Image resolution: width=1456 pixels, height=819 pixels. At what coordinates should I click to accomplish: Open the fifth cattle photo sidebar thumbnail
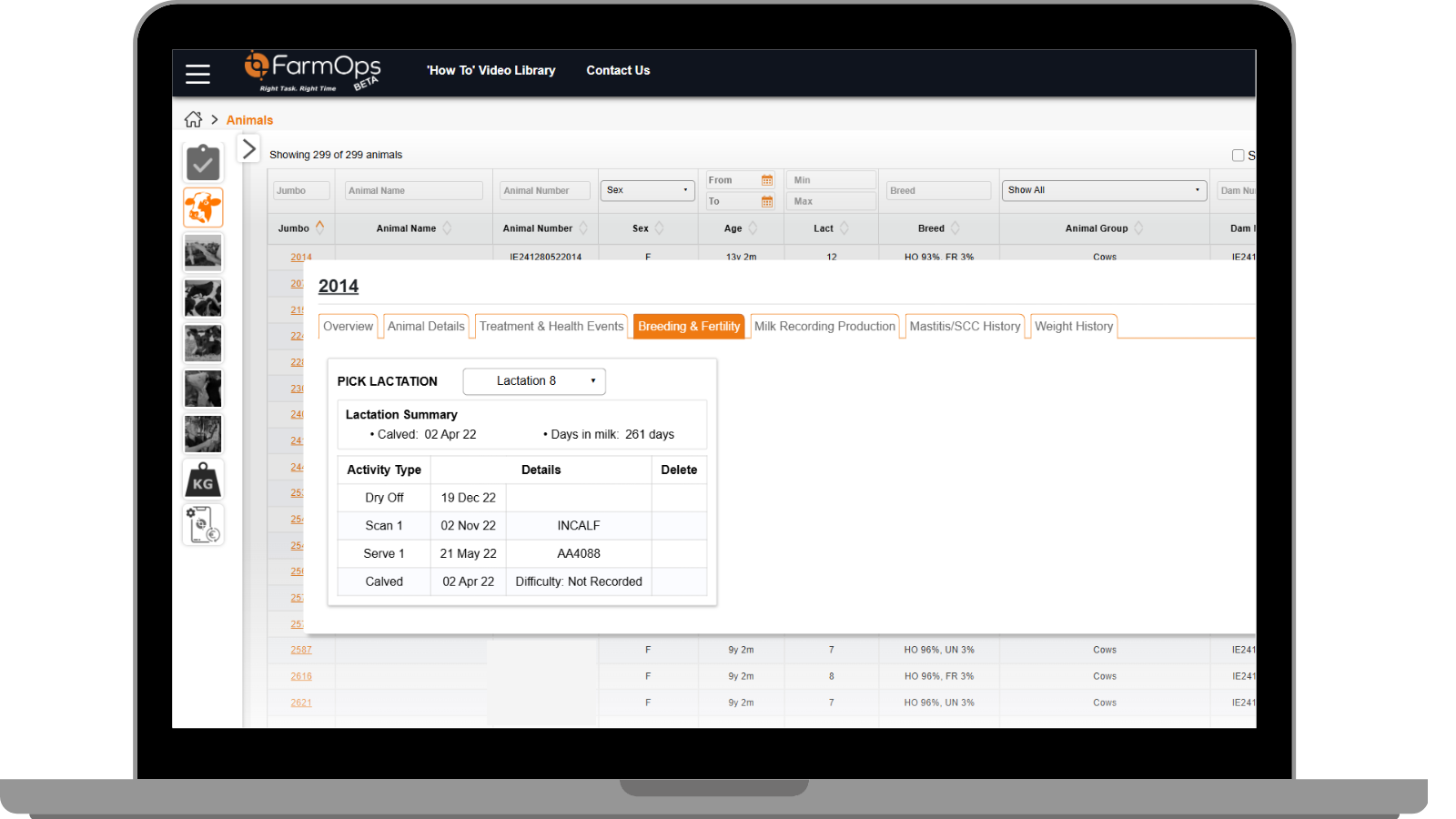pyautogui.click(x=203, y=434)
